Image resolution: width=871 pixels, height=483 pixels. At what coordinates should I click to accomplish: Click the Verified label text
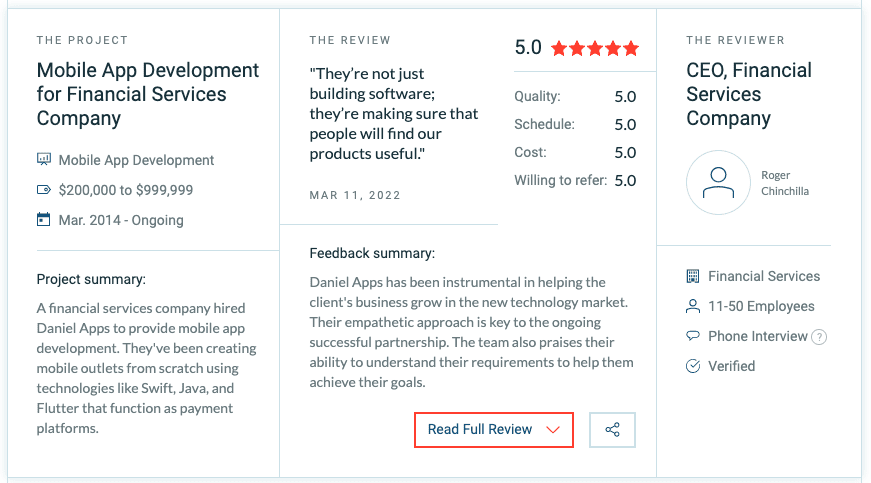(732, 366)
